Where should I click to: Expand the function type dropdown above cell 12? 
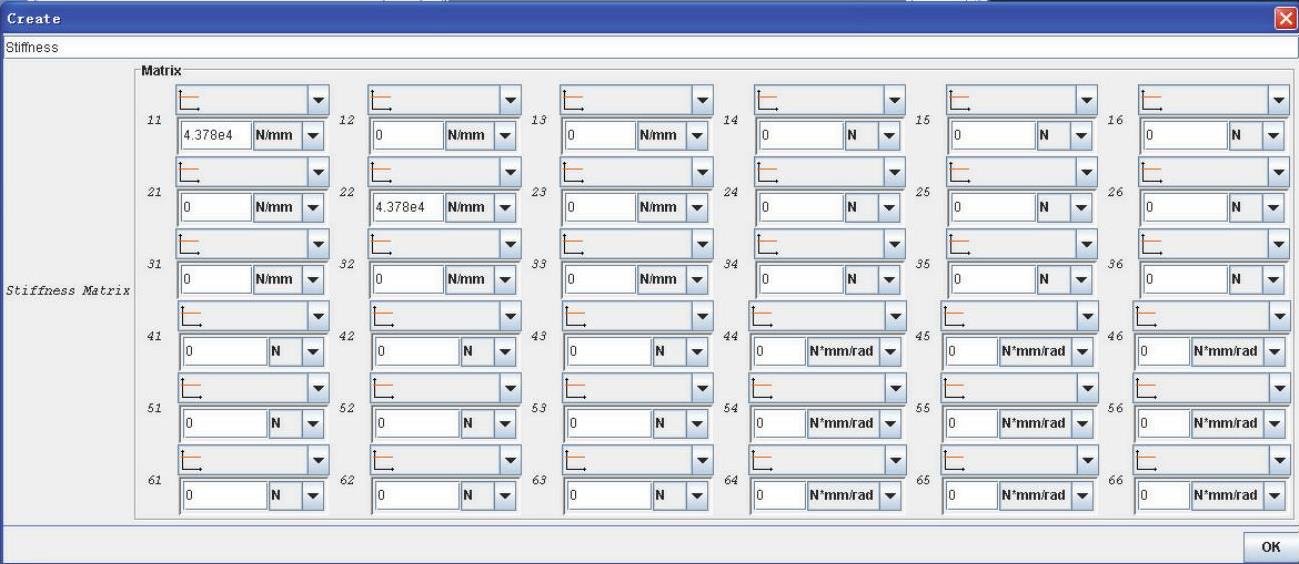(511, 99)
